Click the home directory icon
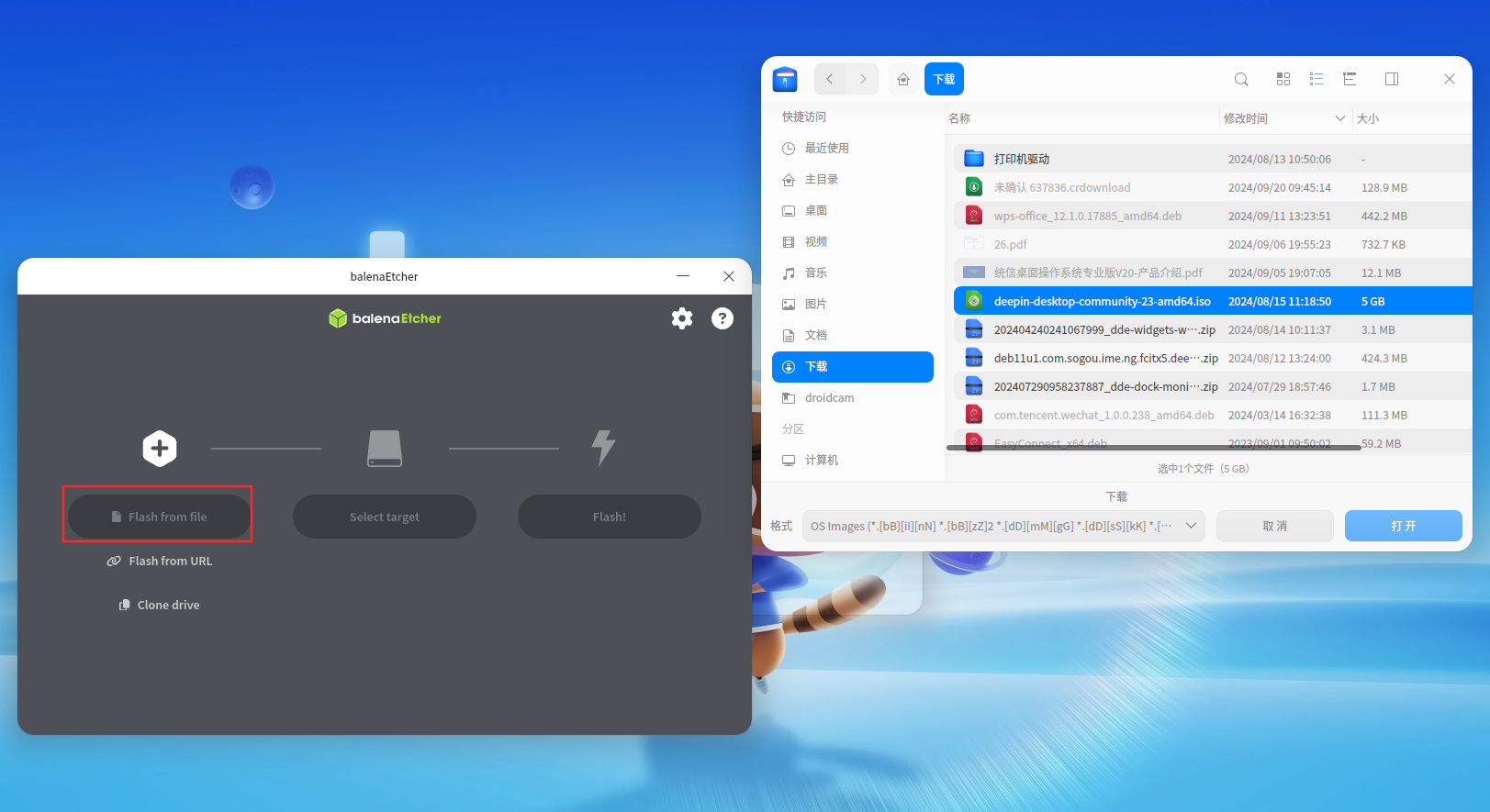The width and height of the screenshot is (1490, 812). [903, 79]
